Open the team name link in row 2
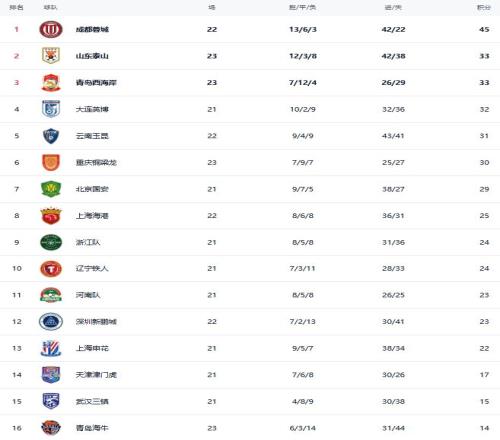The image size is (500, 440). point(92,56)
